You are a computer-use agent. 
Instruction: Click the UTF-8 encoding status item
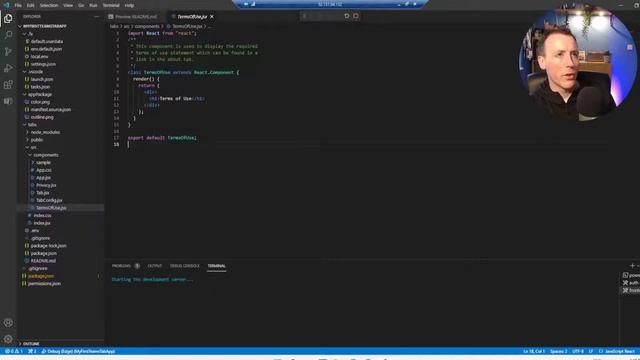pos(578,351)
